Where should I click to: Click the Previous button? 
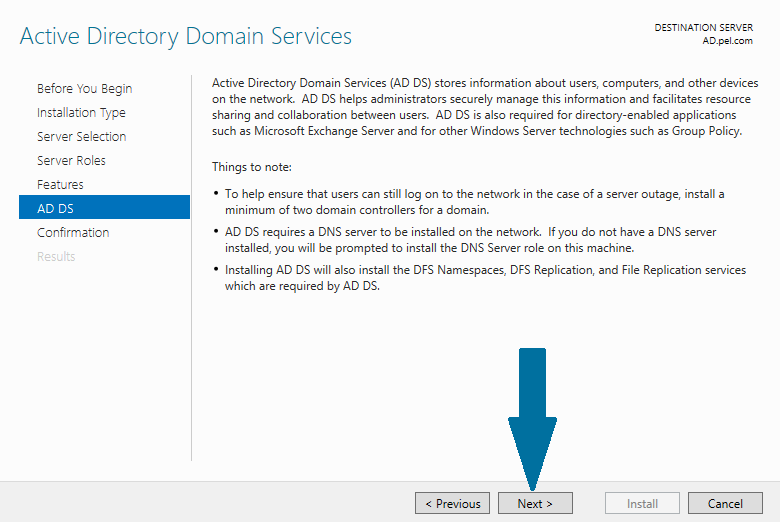pos(452,504)
